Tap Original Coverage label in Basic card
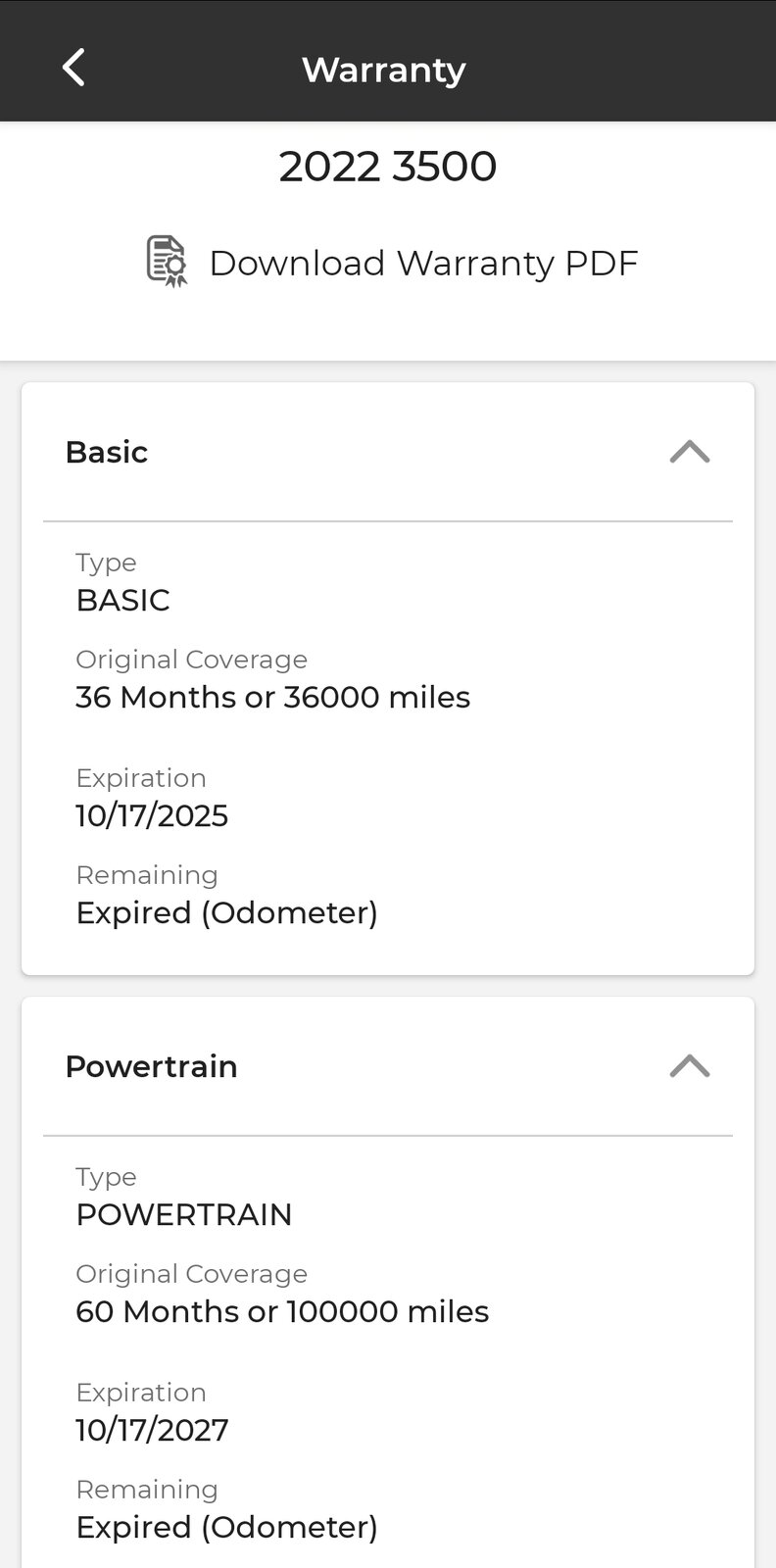Image resolution: width=776 pixels, height=1568 pixels. click(x=192, y=660)
